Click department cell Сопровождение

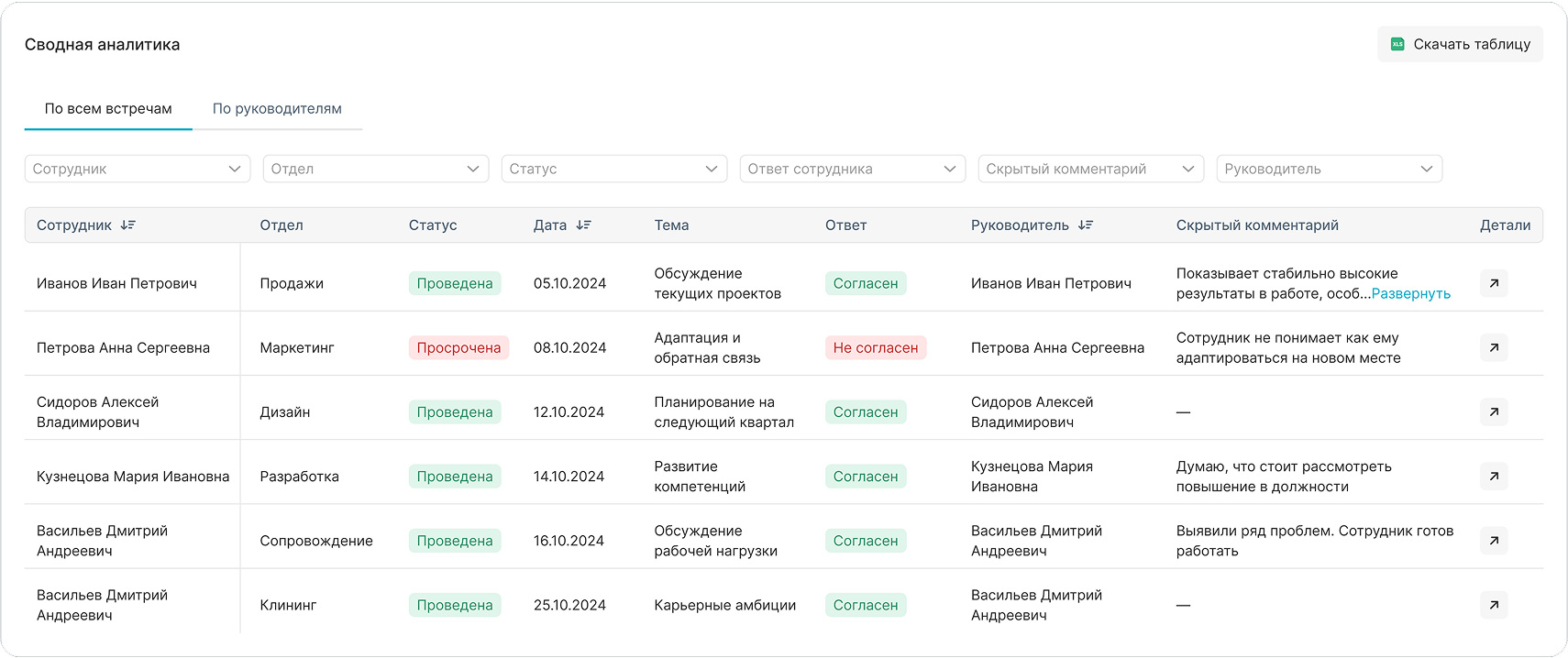pyautogui.click(x=316, y=541)
